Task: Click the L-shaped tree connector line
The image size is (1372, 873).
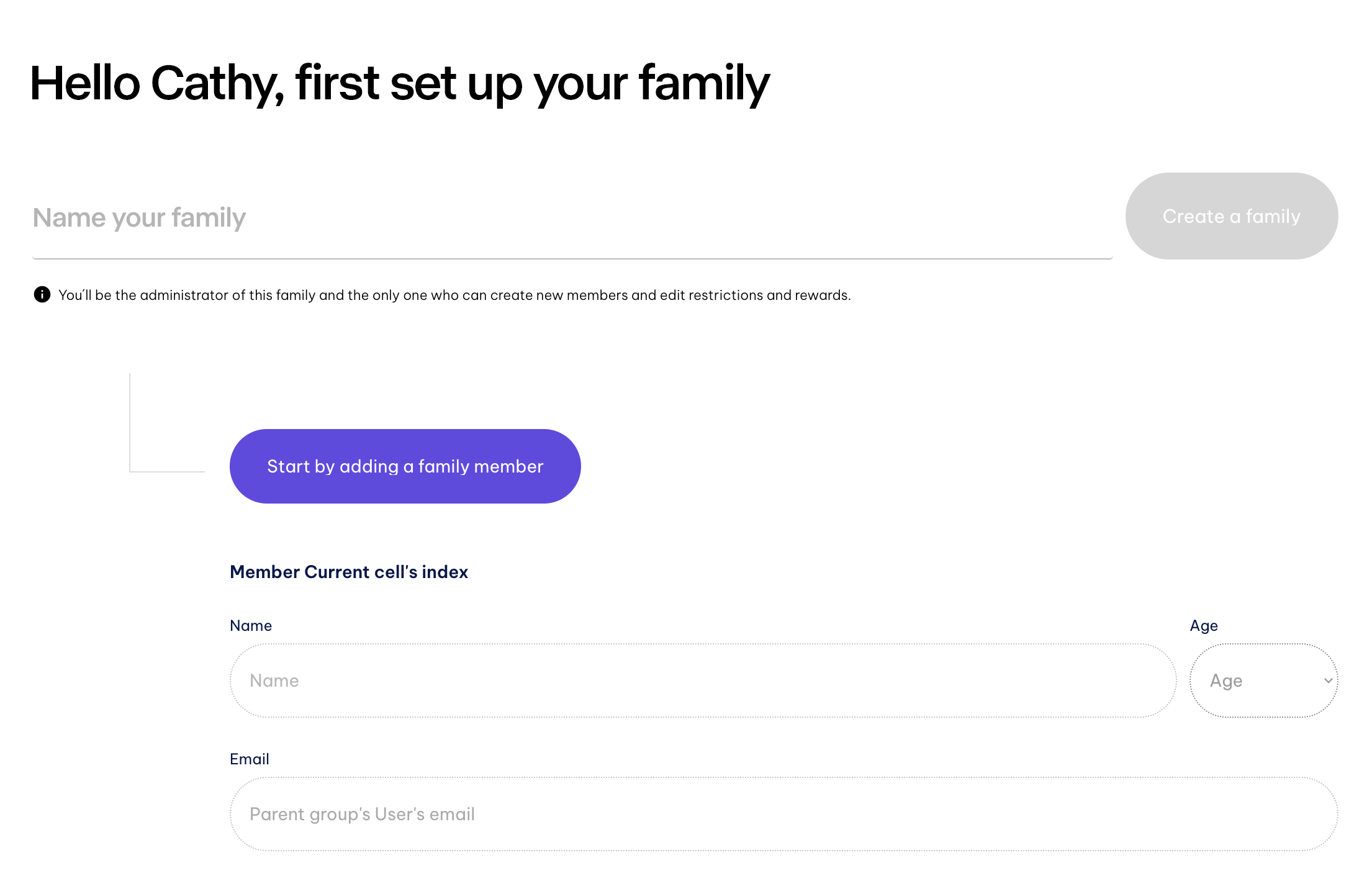Action: (130, 435)
